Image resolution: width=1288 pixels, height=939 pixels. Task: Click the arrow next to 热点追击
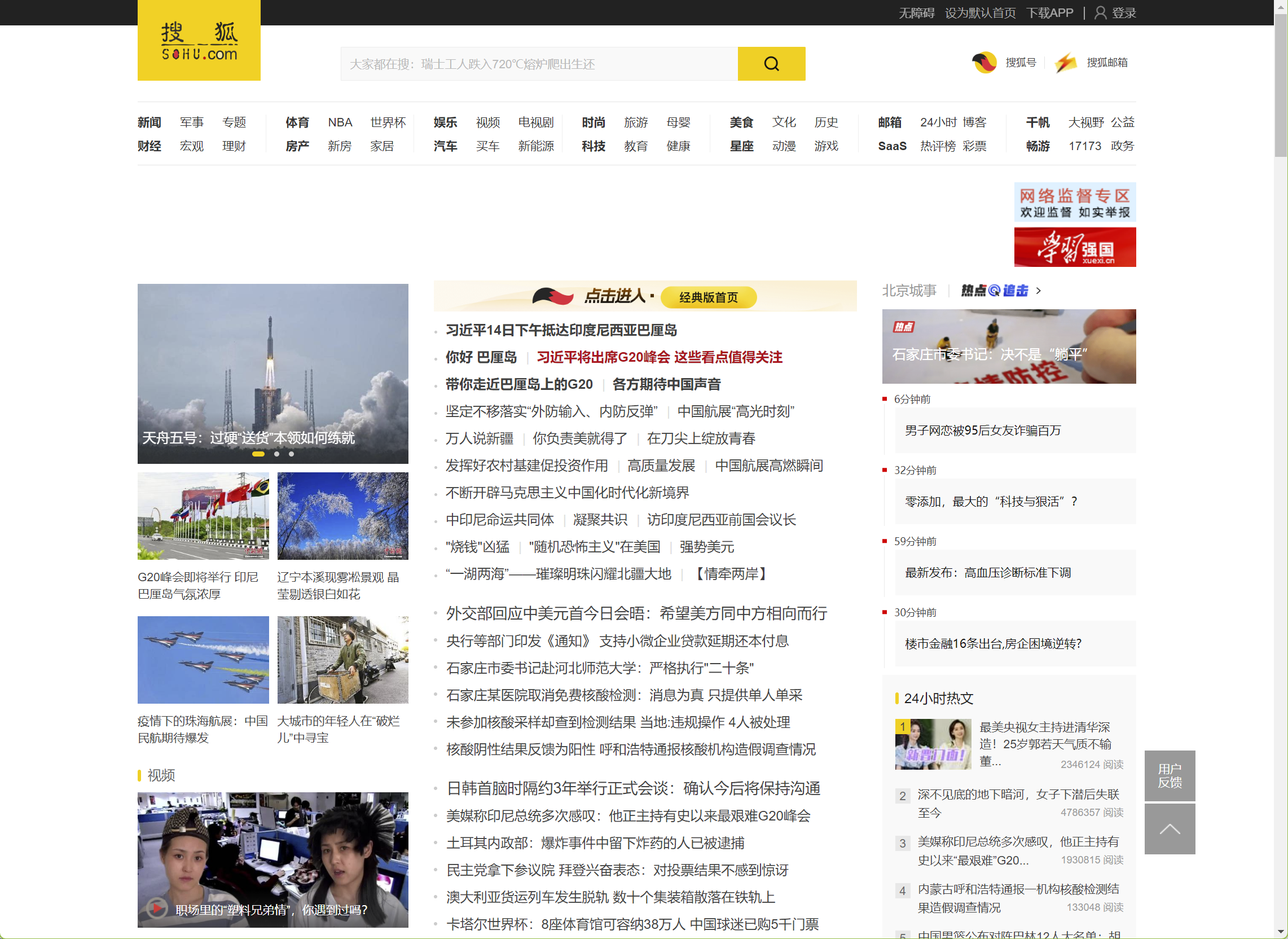coord(1039,291)
